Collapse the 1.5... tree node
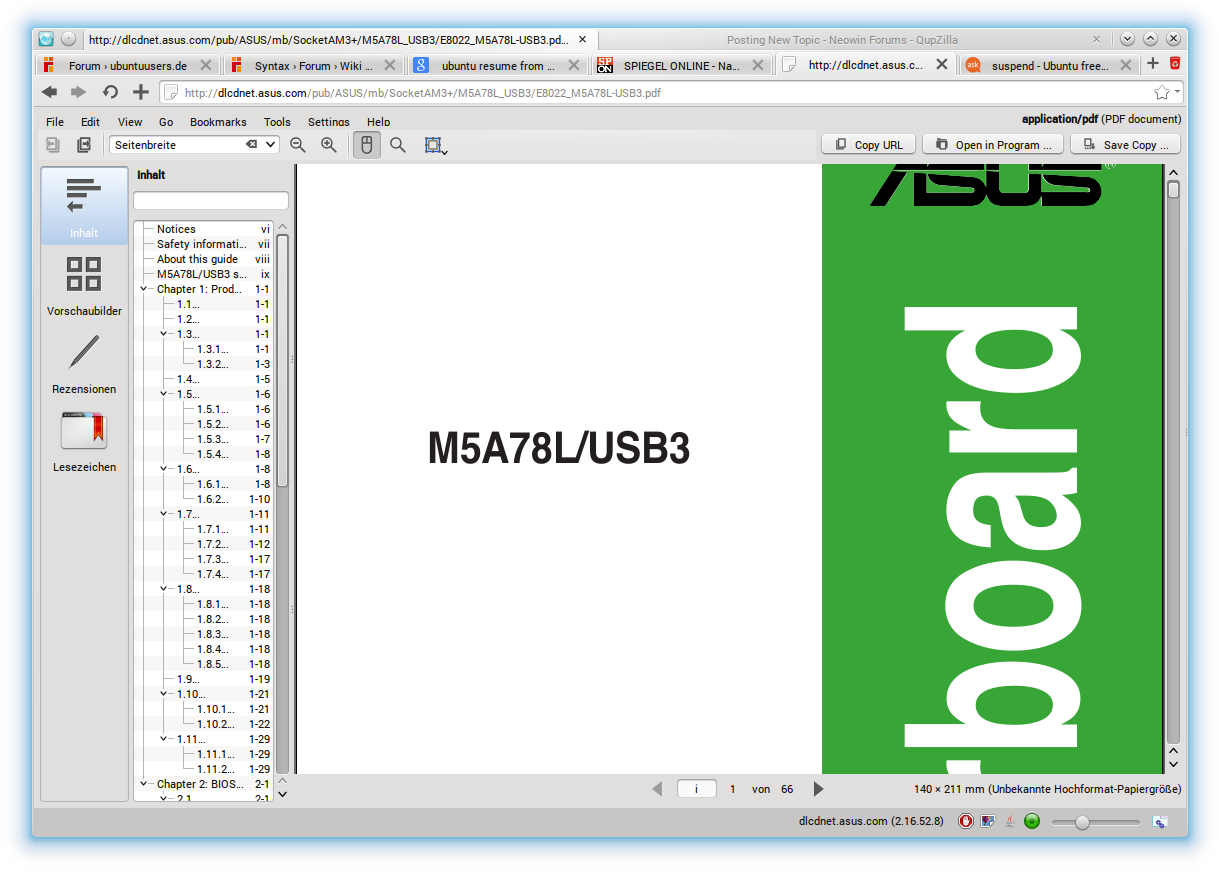 click(165, 394)
